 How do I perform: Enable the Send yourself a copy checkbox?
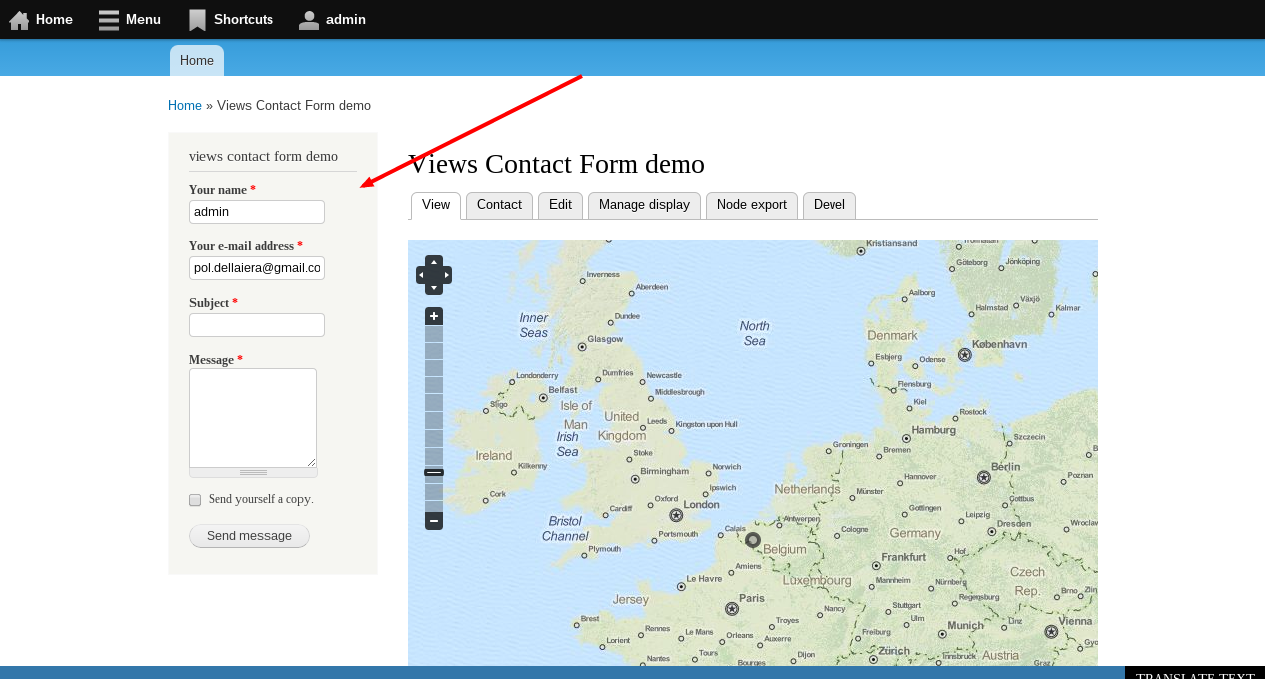point(195,499)
